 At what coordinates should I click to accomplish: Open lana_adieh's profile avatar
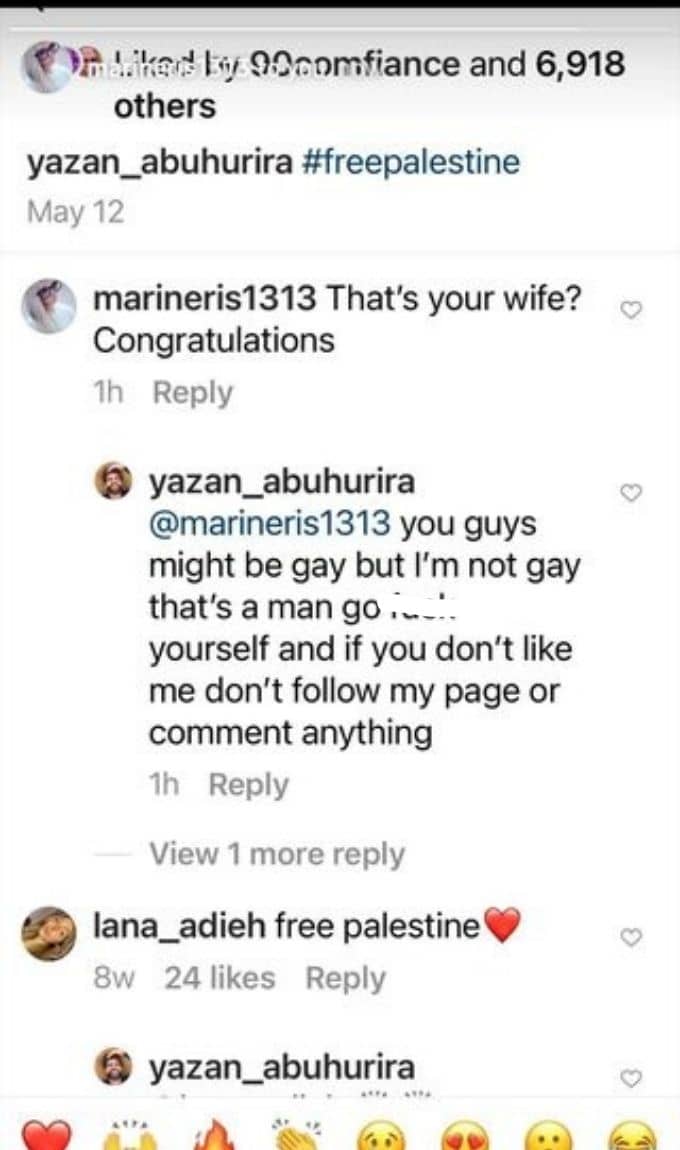tap(48, 934)
